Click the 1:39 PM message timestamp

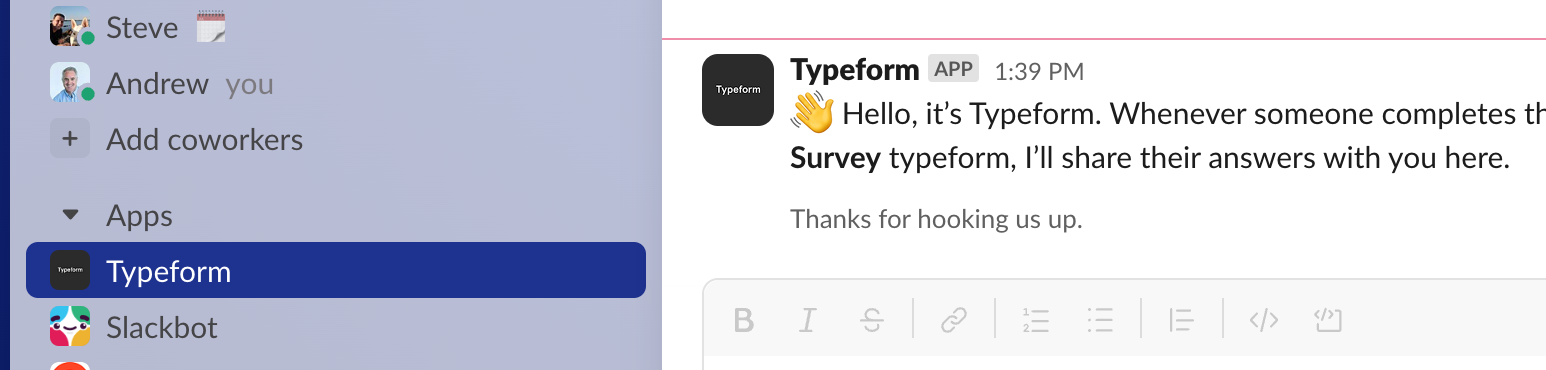pyautogui.click(x=1039, y=71)
